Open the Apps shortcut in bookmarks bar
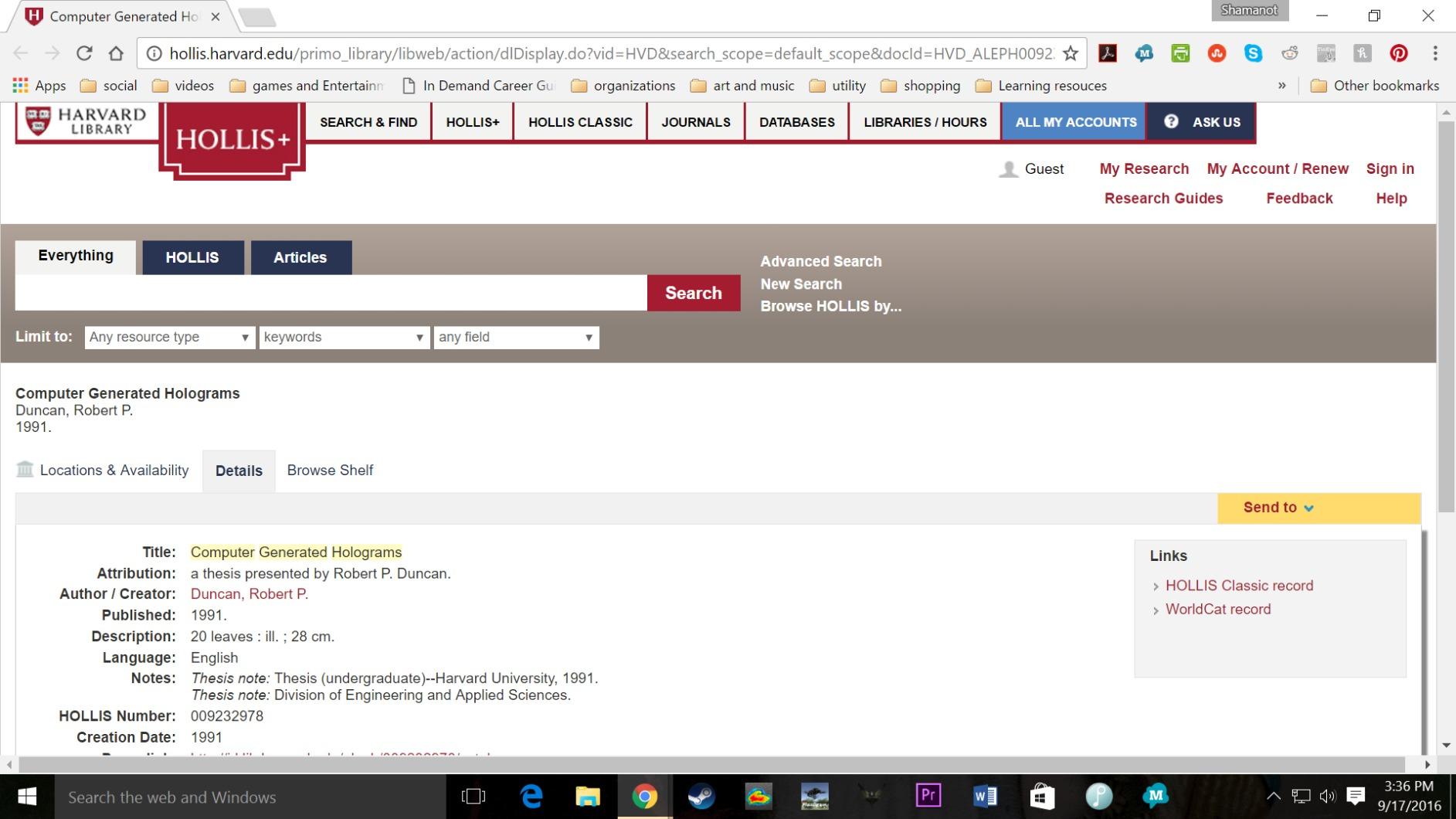 [x=39, y=86]
